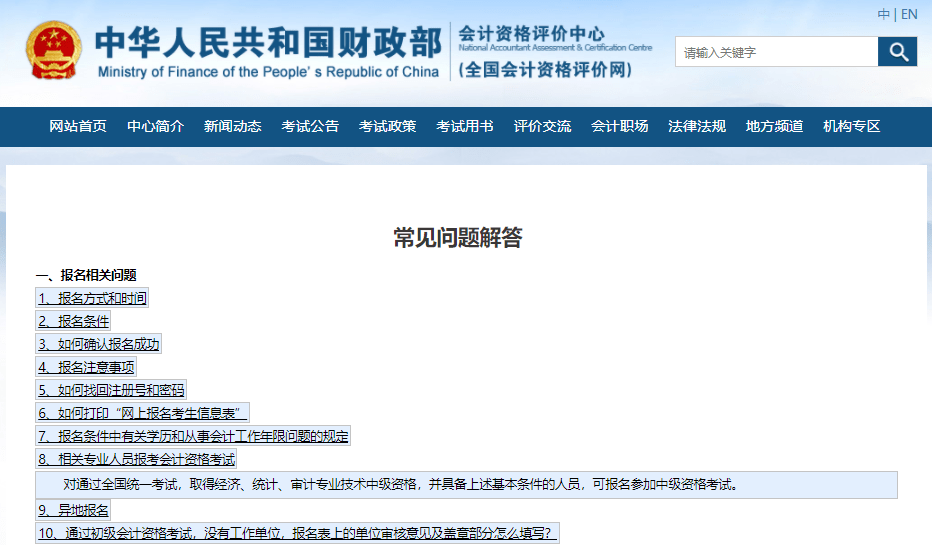Click the 会计资格评价中心 heading
Screen dimensions: 932x545
531,33
